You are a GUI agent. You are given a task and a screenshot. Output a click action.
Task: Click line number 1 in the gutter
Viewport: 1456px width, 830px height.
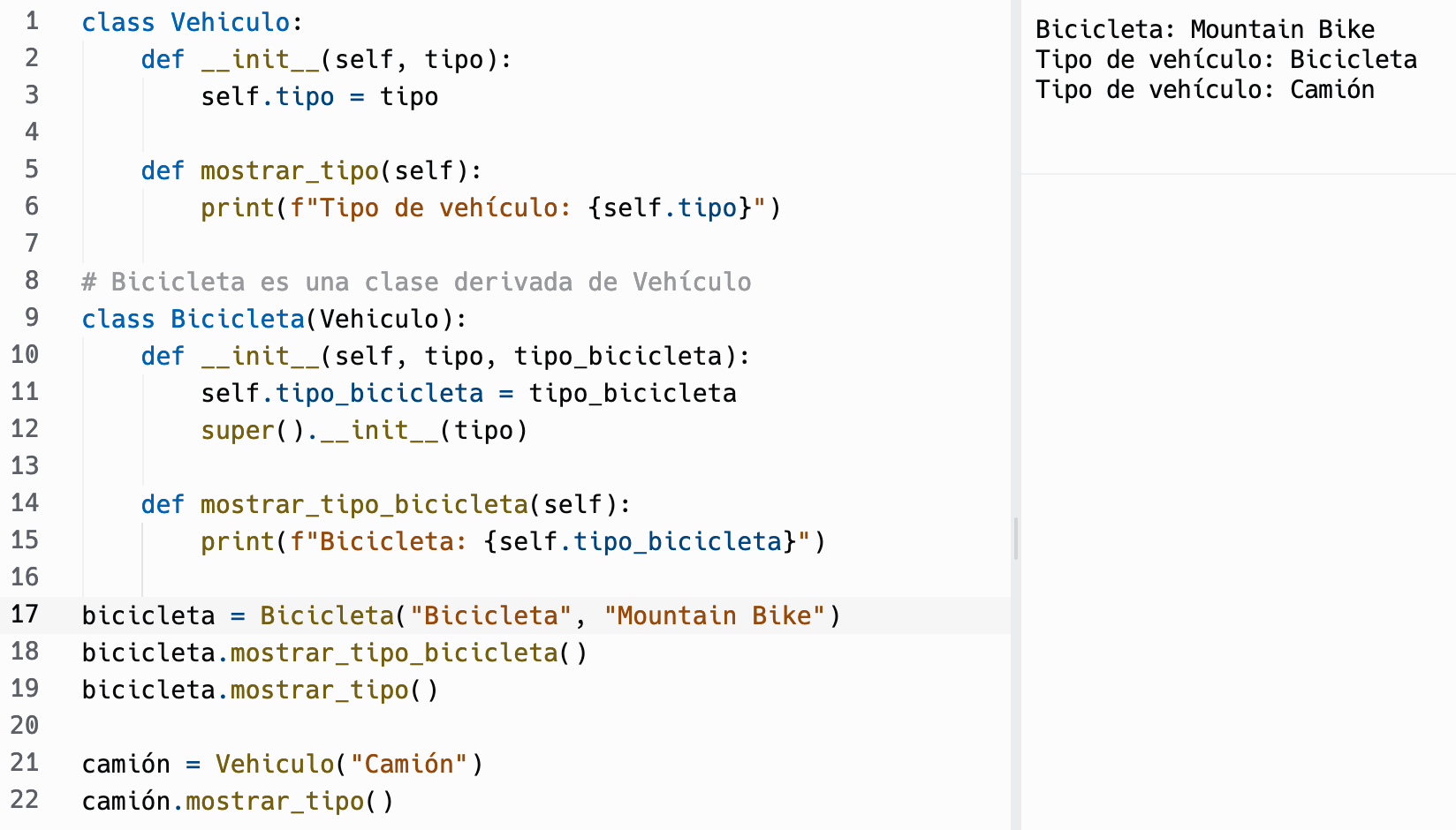(32, 21)
